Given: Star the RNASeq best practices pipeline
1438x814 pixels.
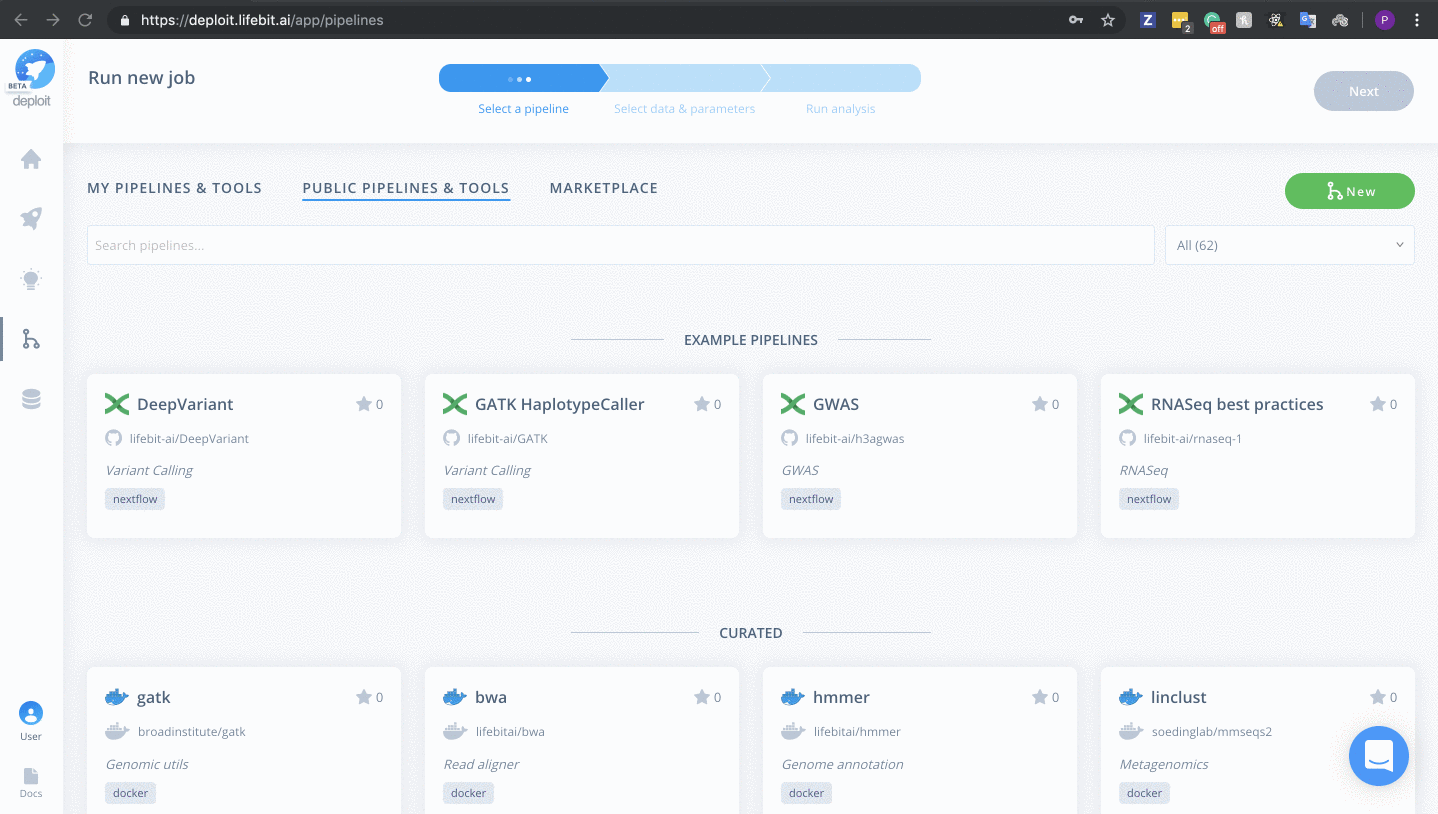Looking at the screenshot, I should tap(1377, 404).
